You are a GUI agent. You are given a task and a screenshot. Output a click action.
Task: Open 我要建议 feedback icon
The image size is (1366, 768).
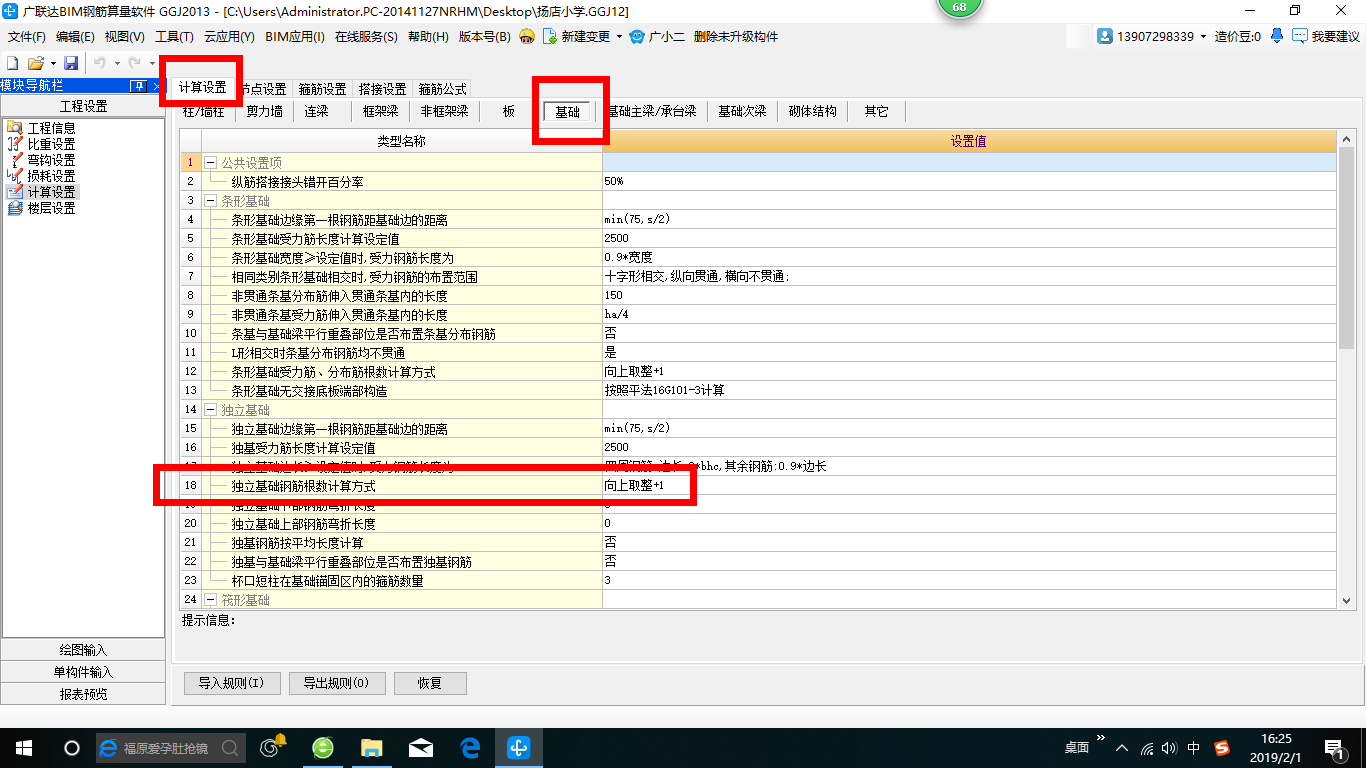(1300, 36)
